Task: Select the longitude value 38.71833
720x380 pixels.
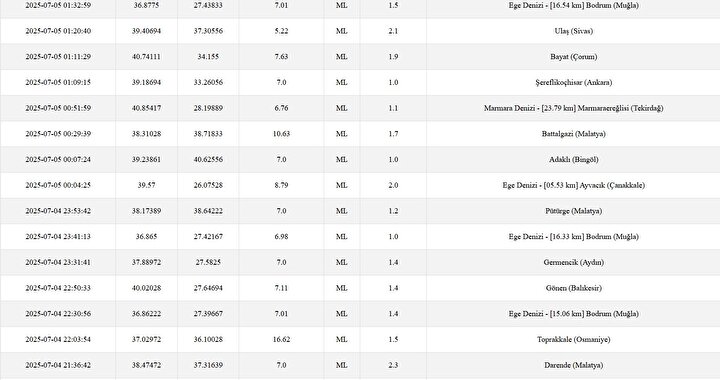Action: 208,134
